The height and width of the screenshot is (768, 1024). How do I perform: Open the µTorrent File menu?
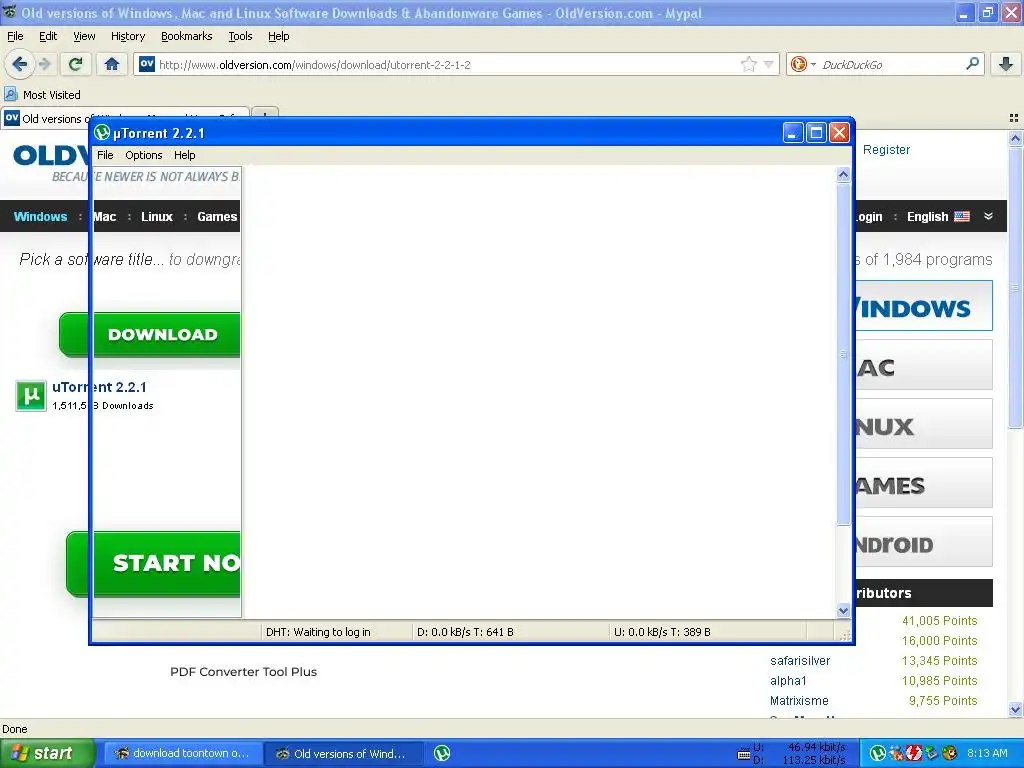(x=105, y=155)
